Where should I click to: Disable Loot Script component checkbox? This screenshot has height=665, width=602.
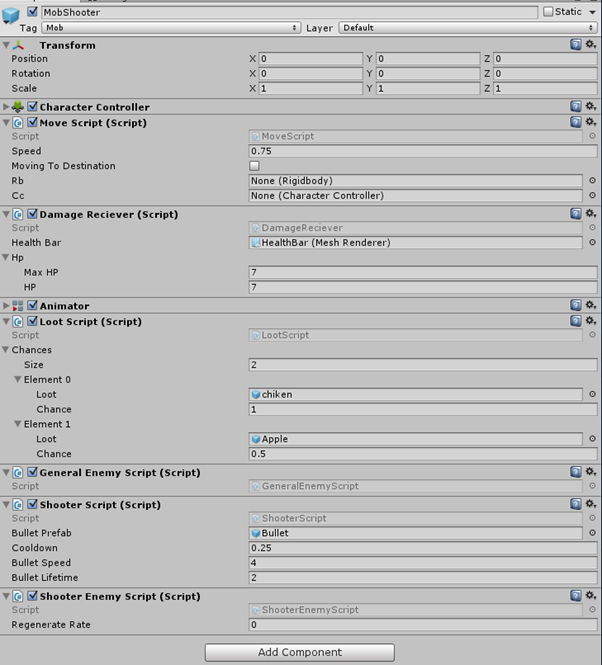click(32, 321)
